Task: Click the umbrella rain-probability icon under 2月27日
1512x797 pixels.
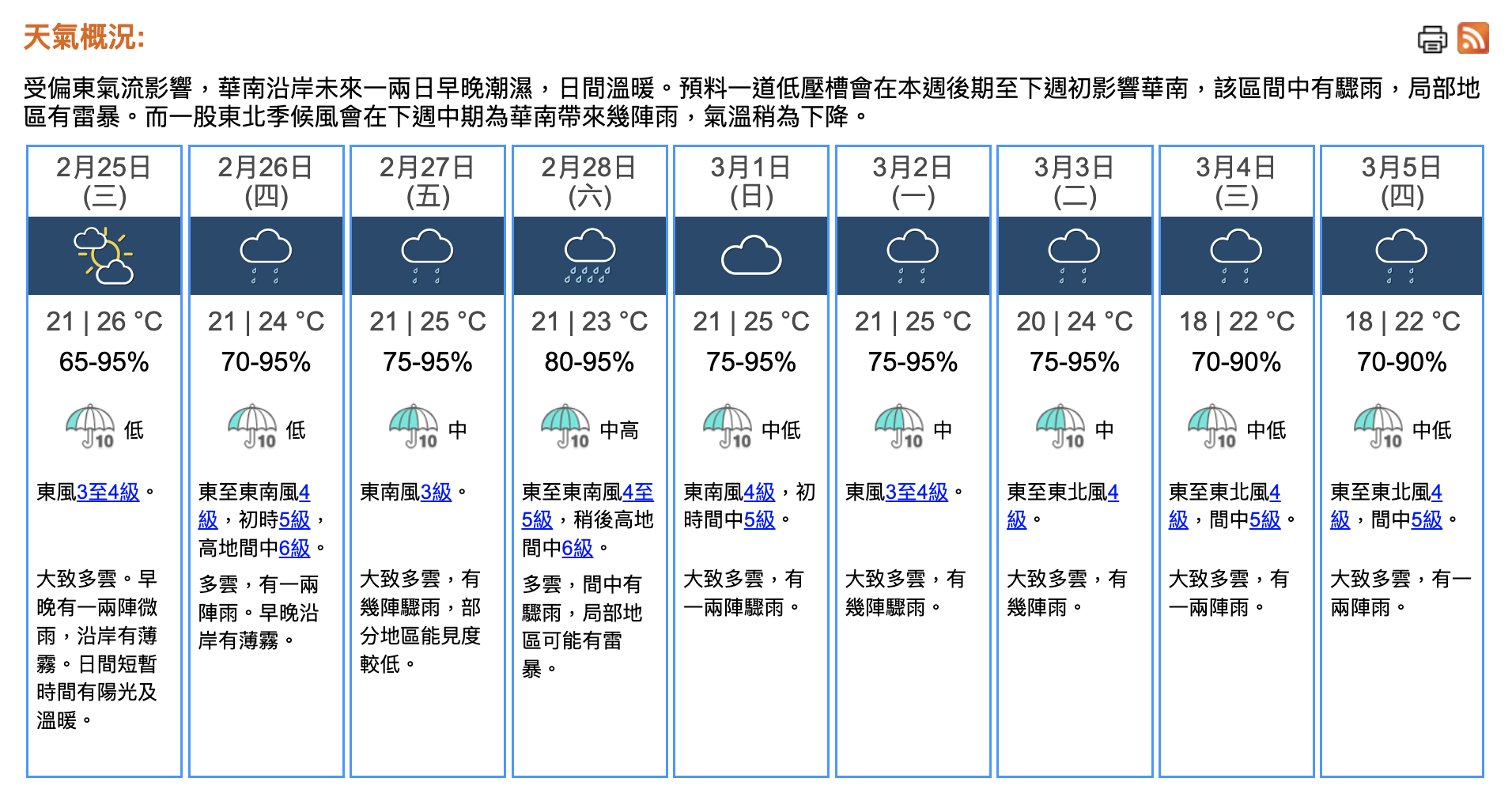Action: 414,427
